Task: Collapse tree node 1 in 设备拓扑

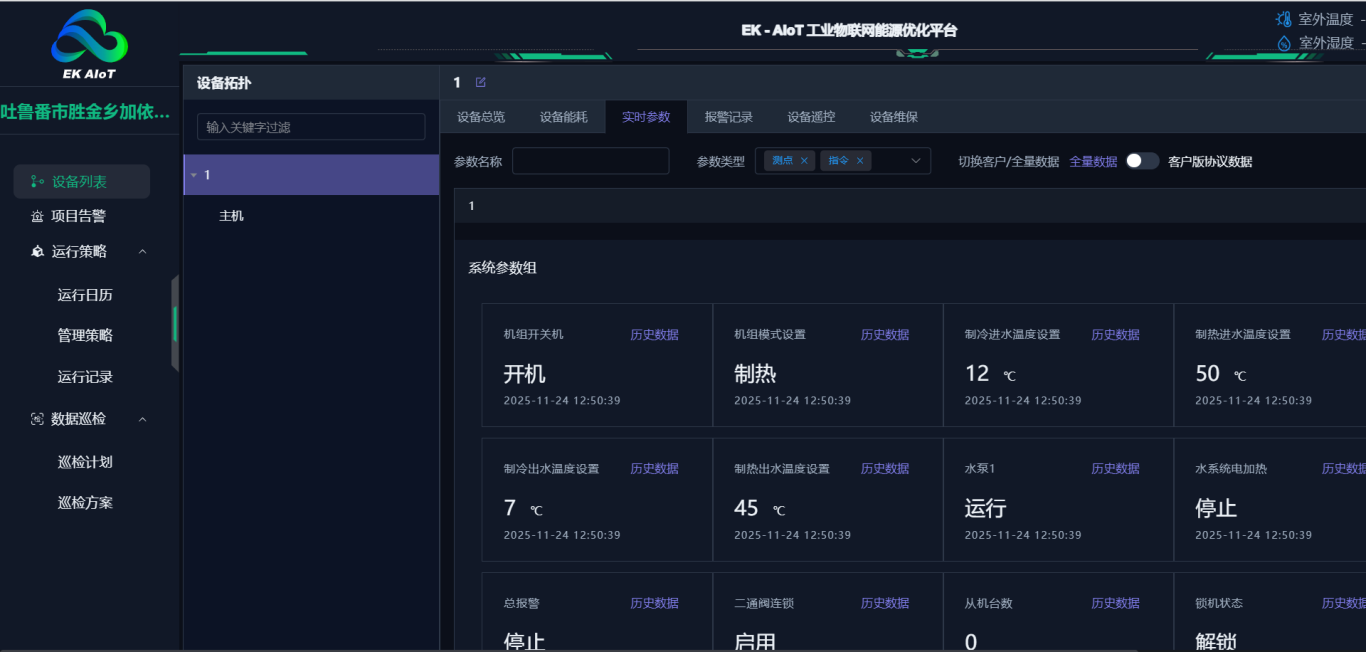Action: (x=194, y=175)
